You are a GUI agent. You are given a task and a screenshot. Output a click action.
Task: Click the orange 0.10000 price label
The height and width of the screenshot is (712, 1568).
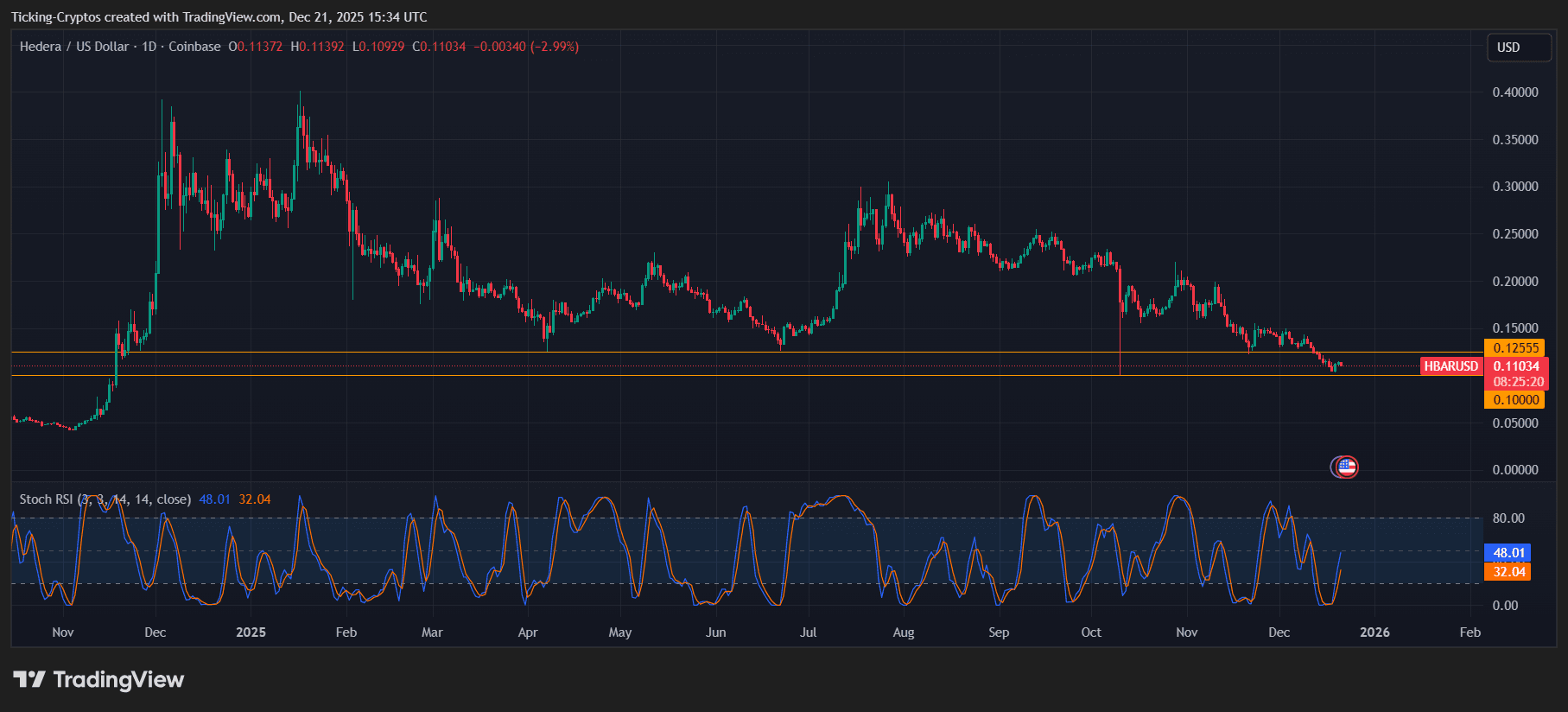pyautogui.click(x=1515, y=400)
